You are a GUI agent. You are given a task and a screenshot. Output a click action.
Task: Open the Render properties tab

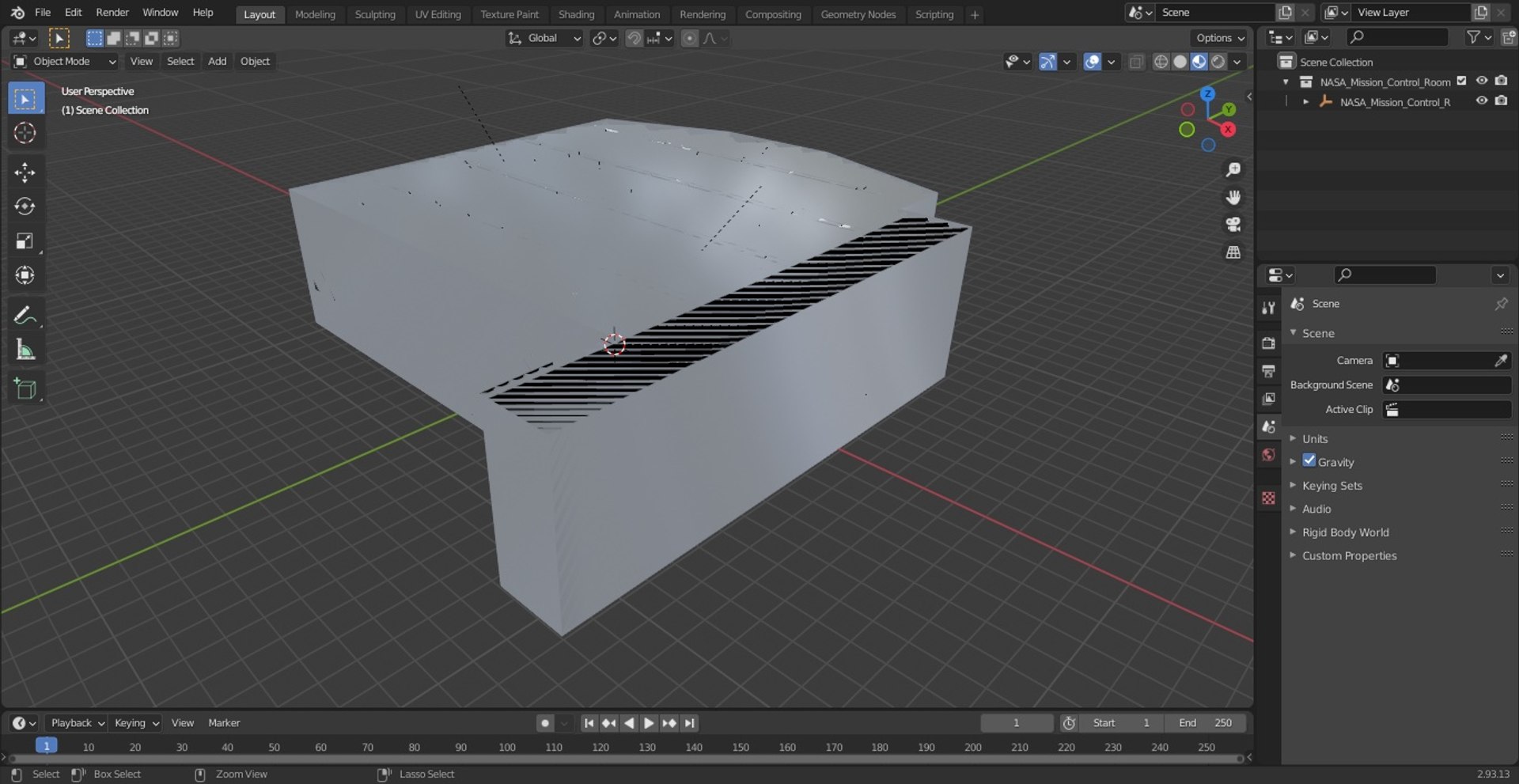[1269, 343]
